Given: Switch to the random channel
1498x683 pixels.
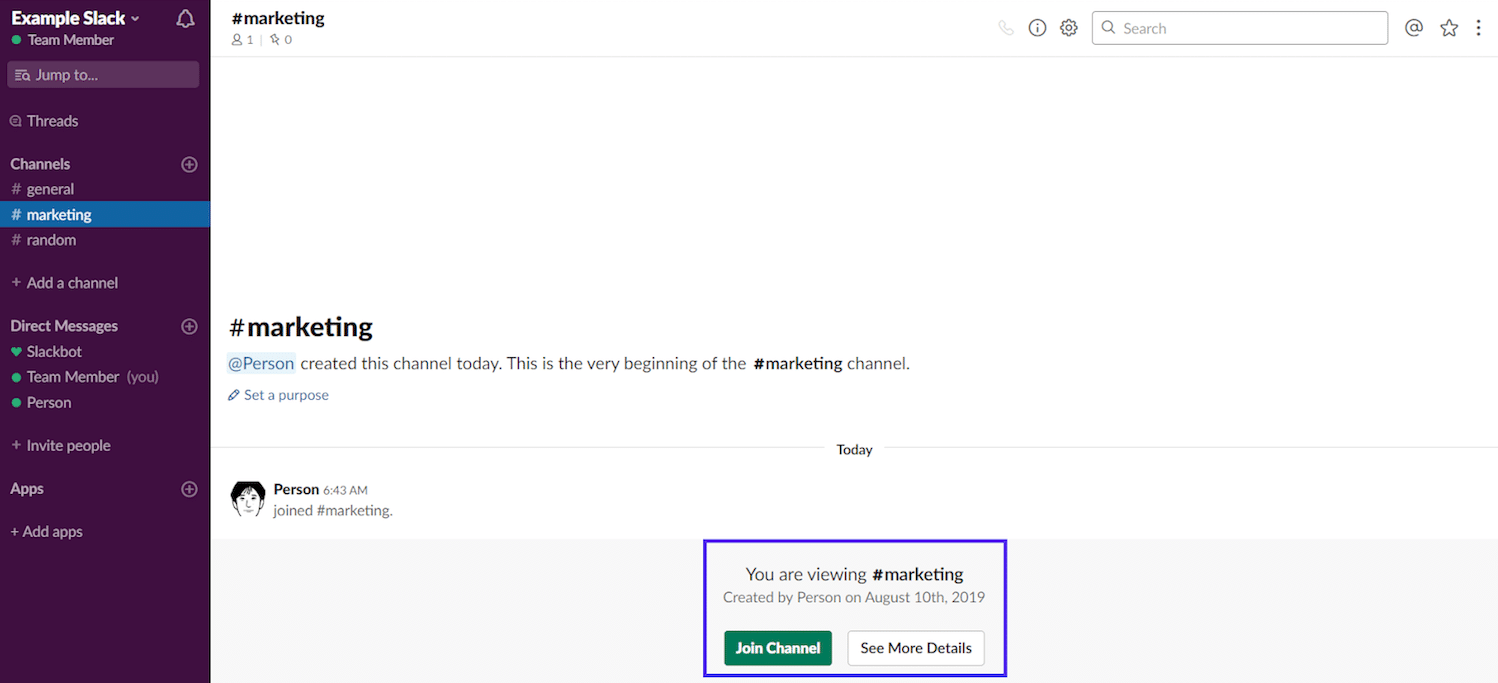Looking at the screenshot, I should 51,240.
